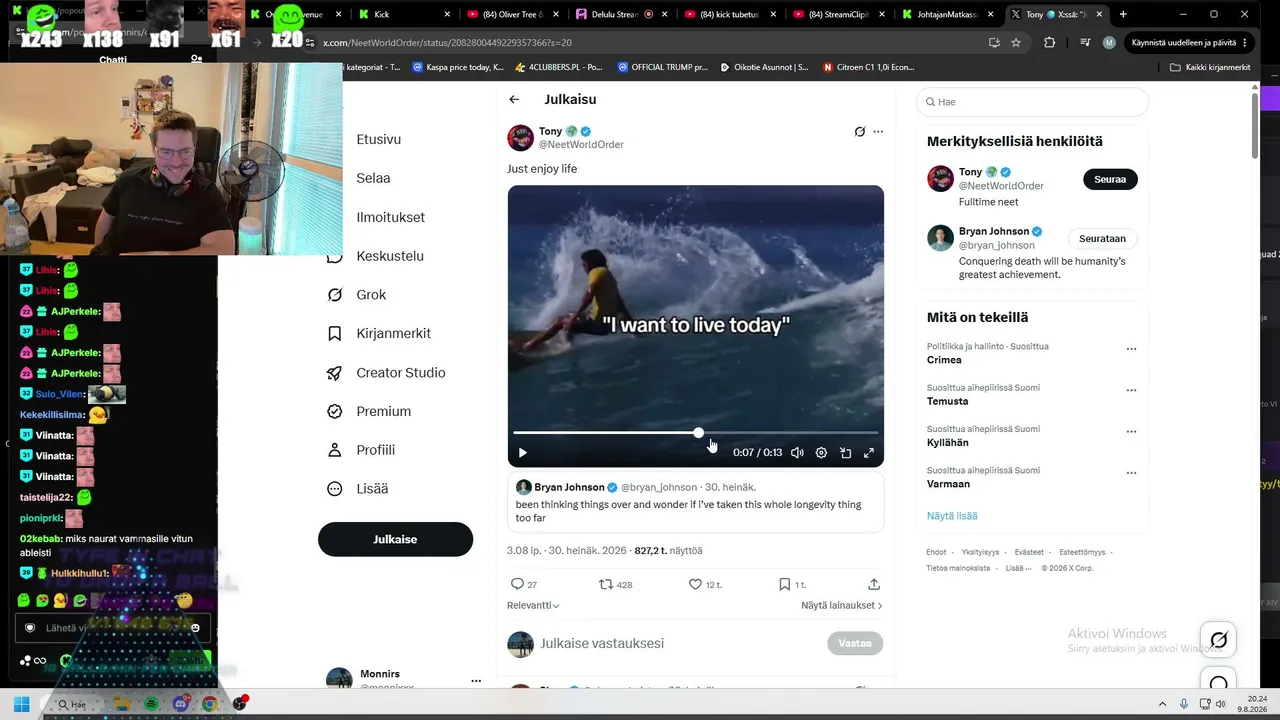The width and height of the screenshot is (1280, 720).
Task: Click the black Julkaise button
Action: point(395,539)
